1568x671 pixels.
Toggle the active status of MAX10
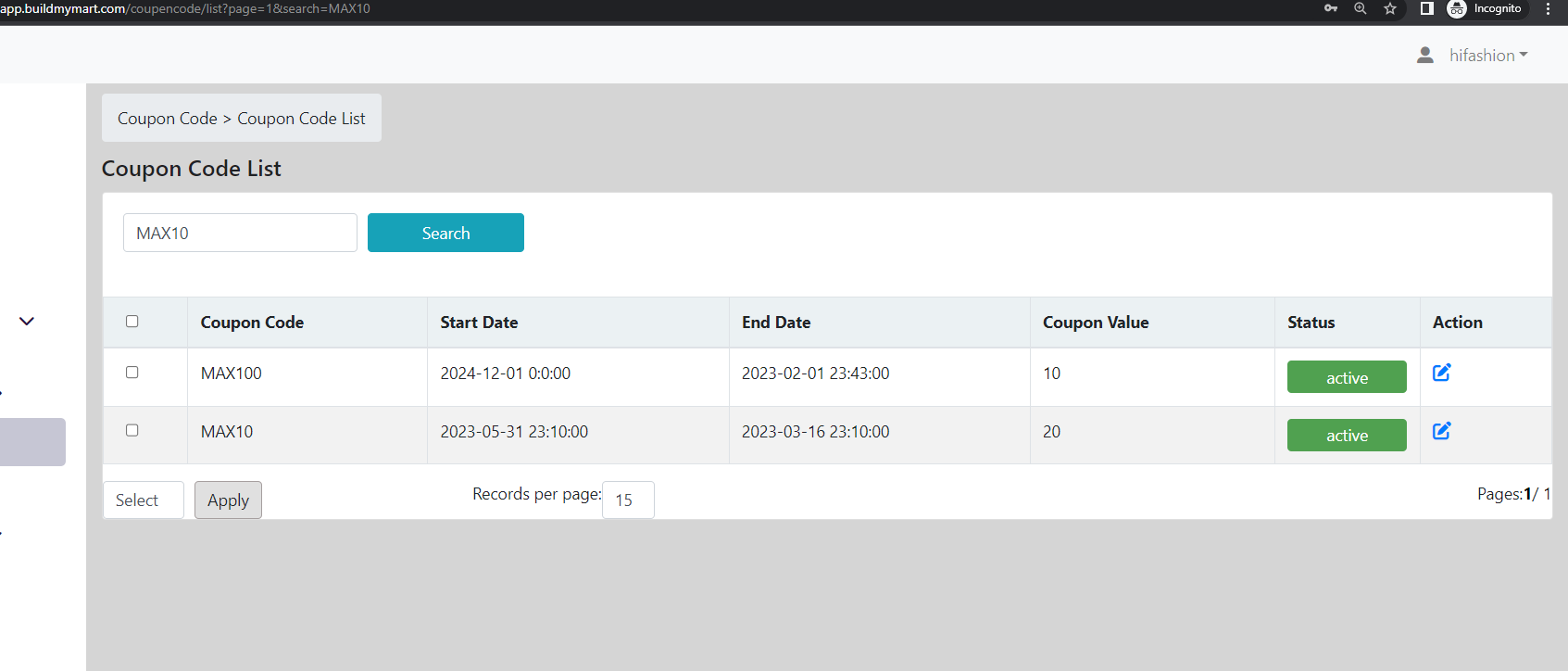point(1347,436)
